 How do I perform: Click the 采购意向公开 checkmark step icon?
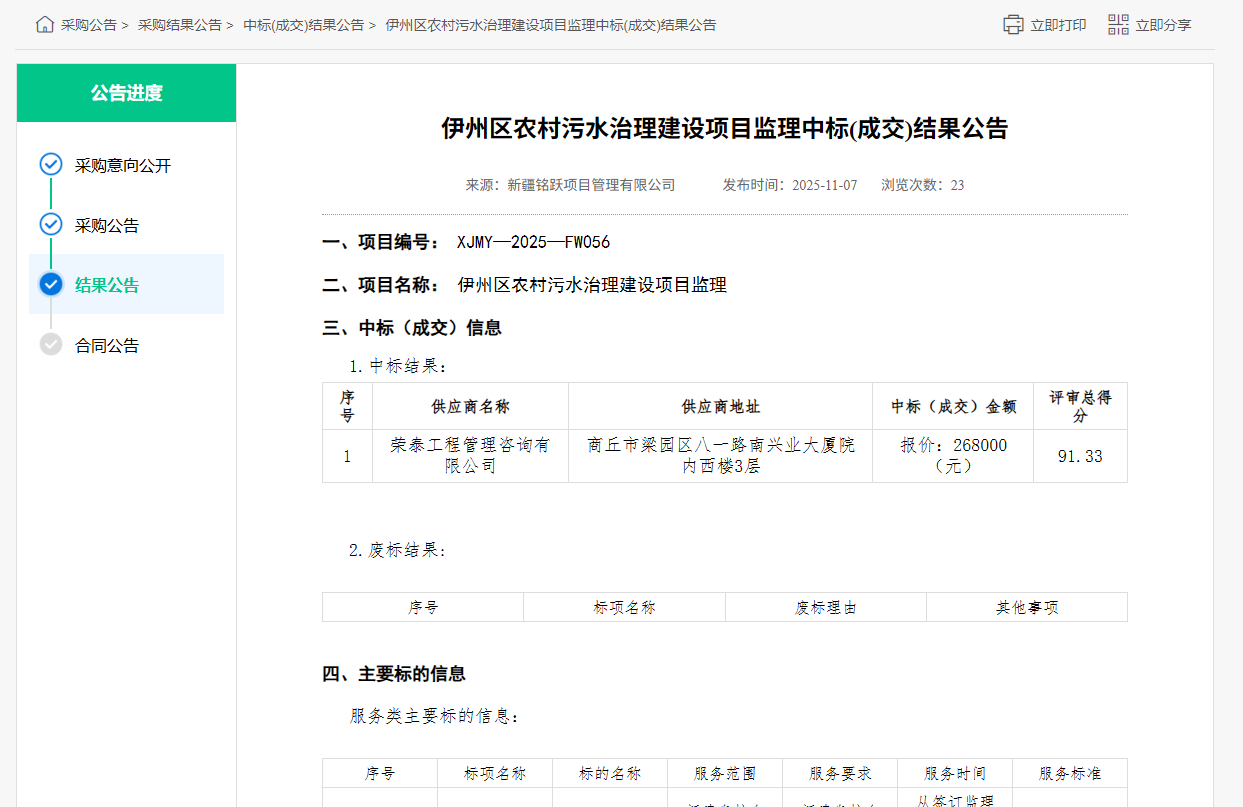pyautogui.click(x=51, y=165)
